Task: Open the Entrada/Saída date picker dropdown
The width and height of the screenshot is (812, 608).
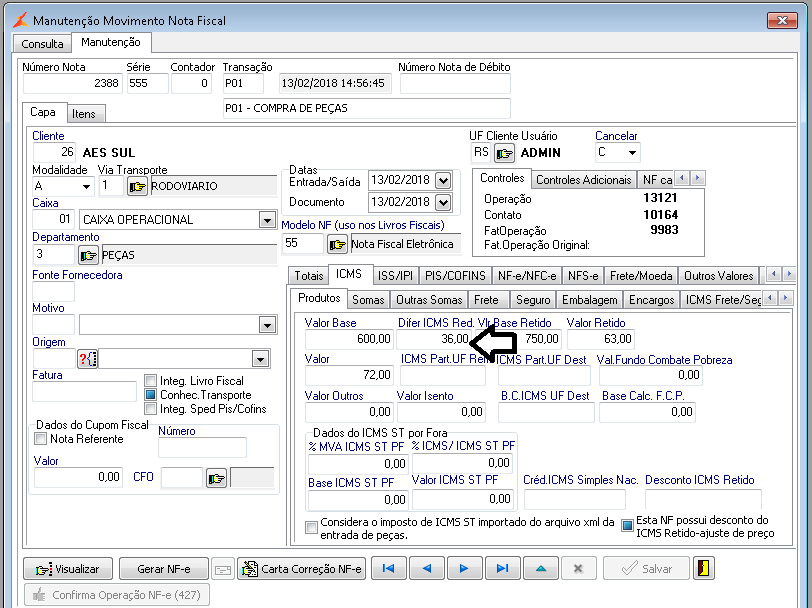Action: coord(441,180)
